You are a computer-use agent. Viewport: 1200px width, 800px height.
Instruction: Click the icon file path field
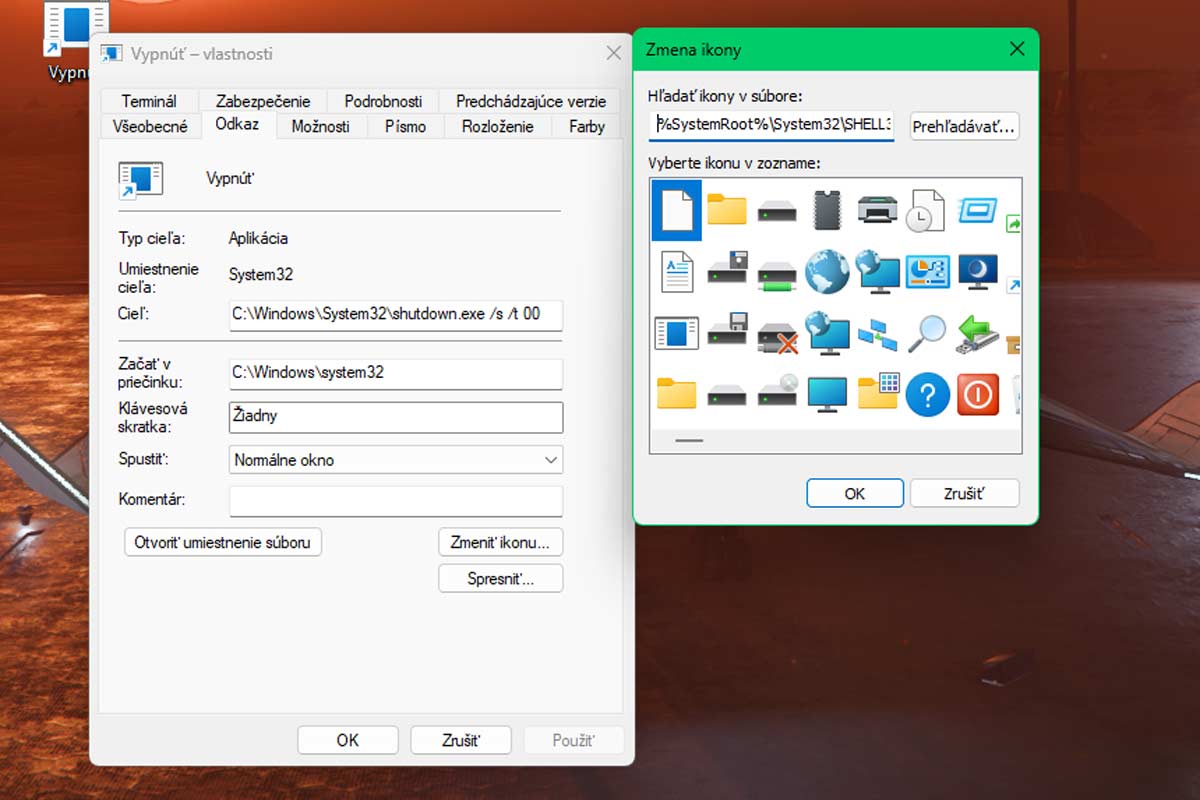(771, 126)
